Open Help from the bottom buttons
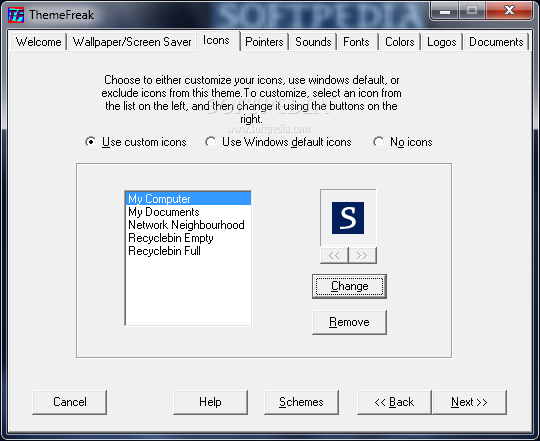Viewport: 540px width, 441px height. point(210,402)
